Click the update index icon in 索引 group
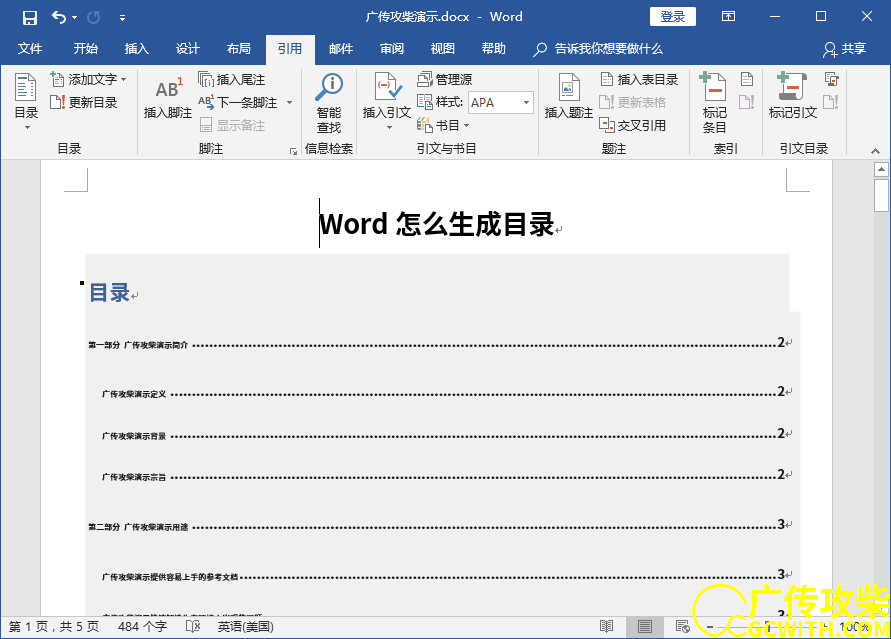891x639 pixels. click(747, 102)
